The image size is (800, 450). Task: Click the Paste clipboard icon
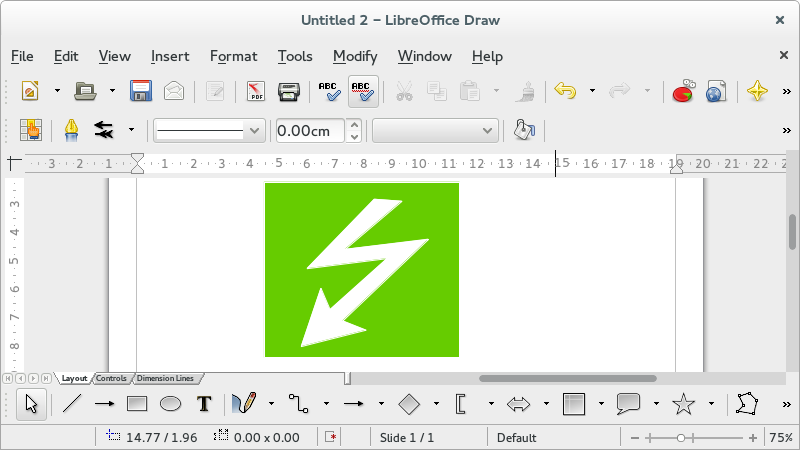pos(469,91)
